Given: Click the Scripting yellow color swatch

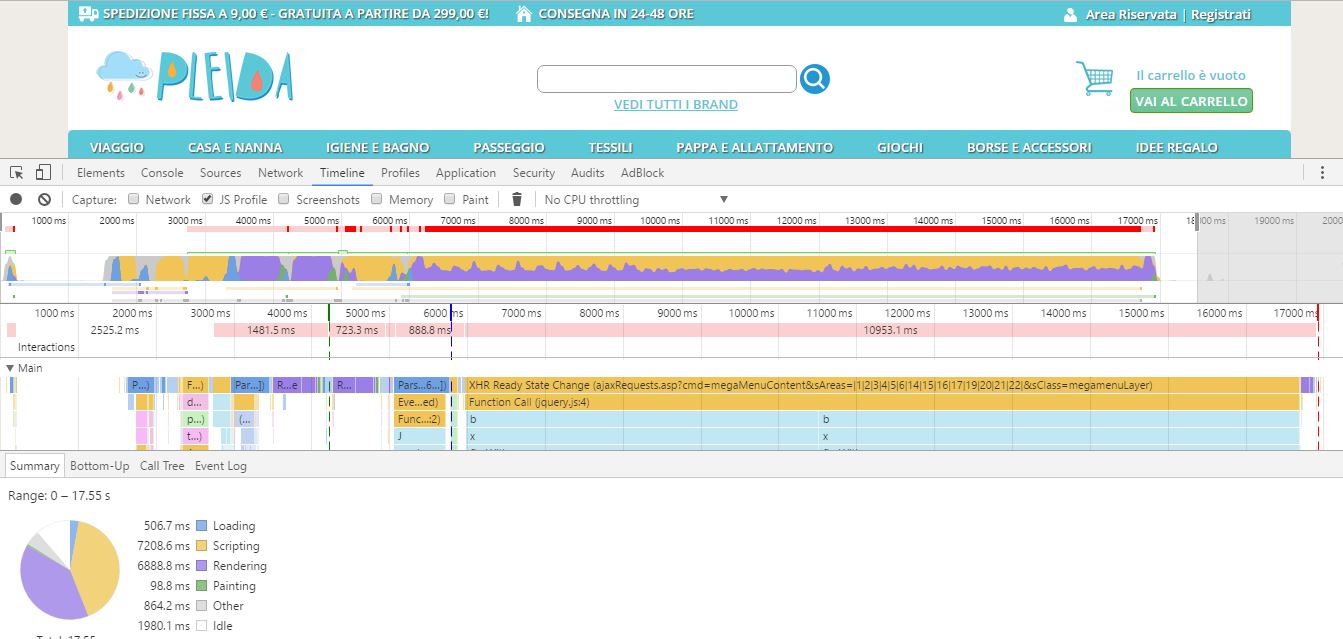Looking at the screenshot, I should [x=201, y=545].
